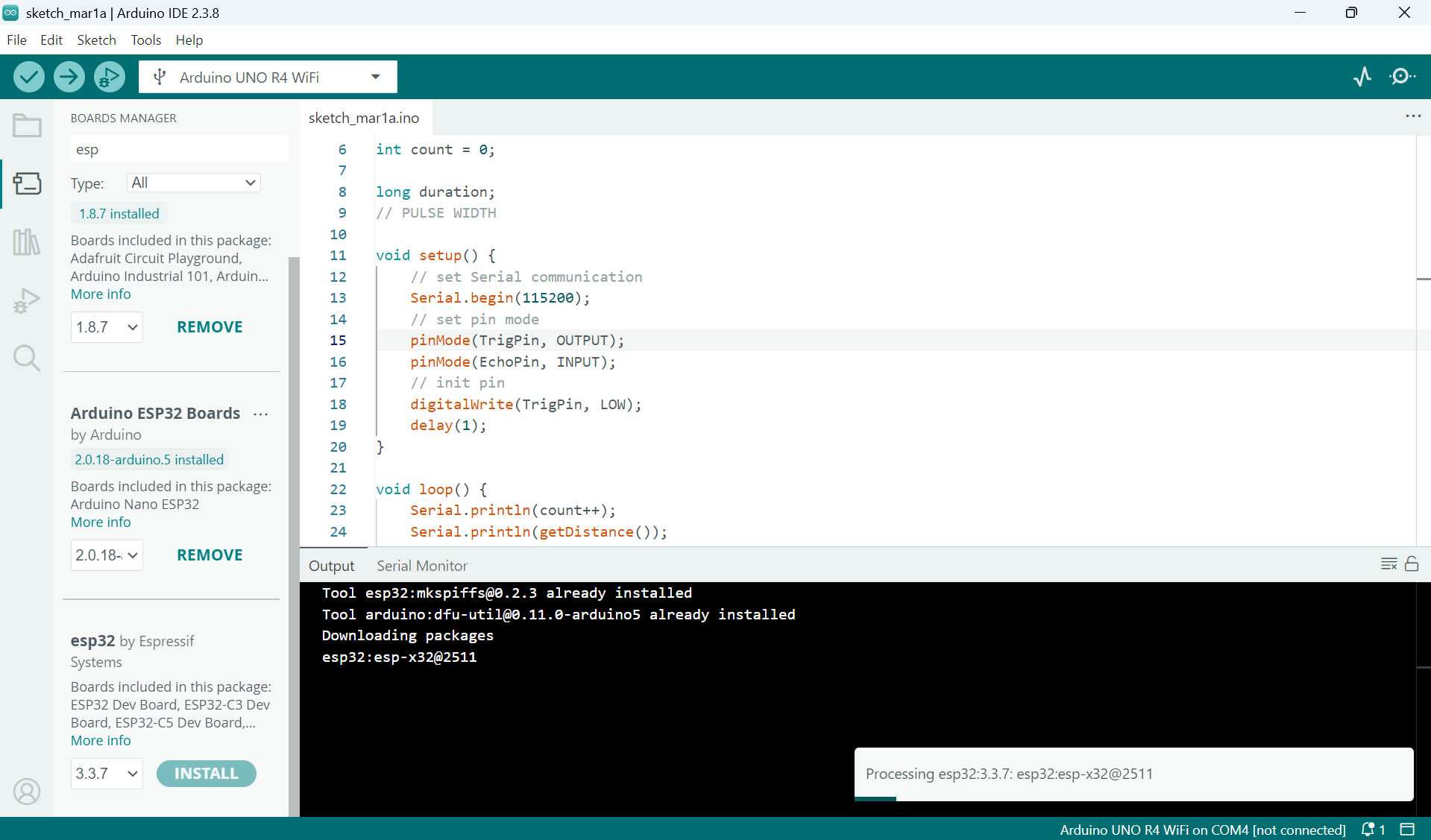Open More info for esp32 by Espressif
The image size is (1431, 840).
101,741
